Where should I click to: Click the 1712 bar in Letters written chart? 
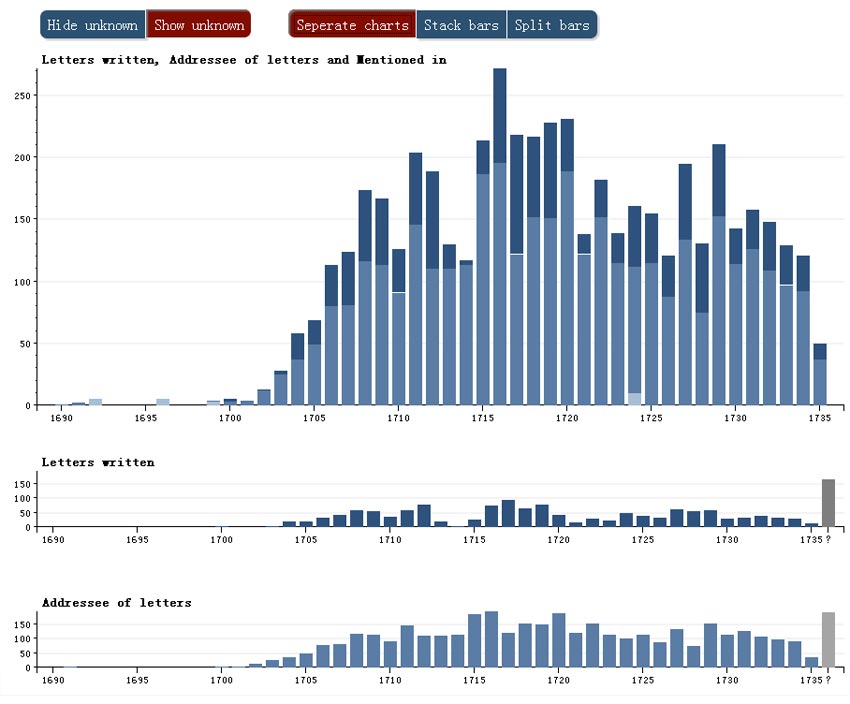click(424, 515)
